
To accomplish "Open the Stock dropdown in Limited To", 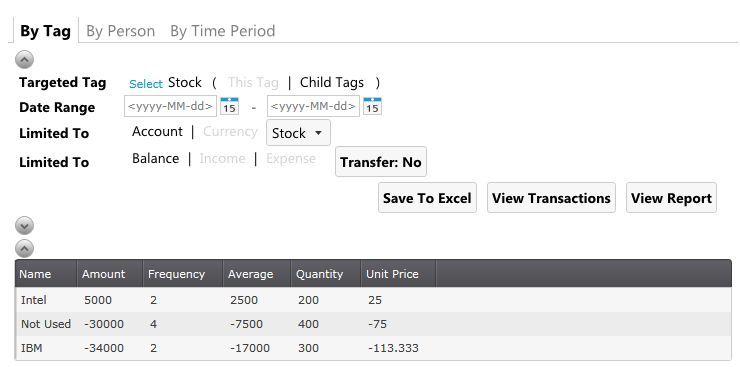I will click(298, 133).
